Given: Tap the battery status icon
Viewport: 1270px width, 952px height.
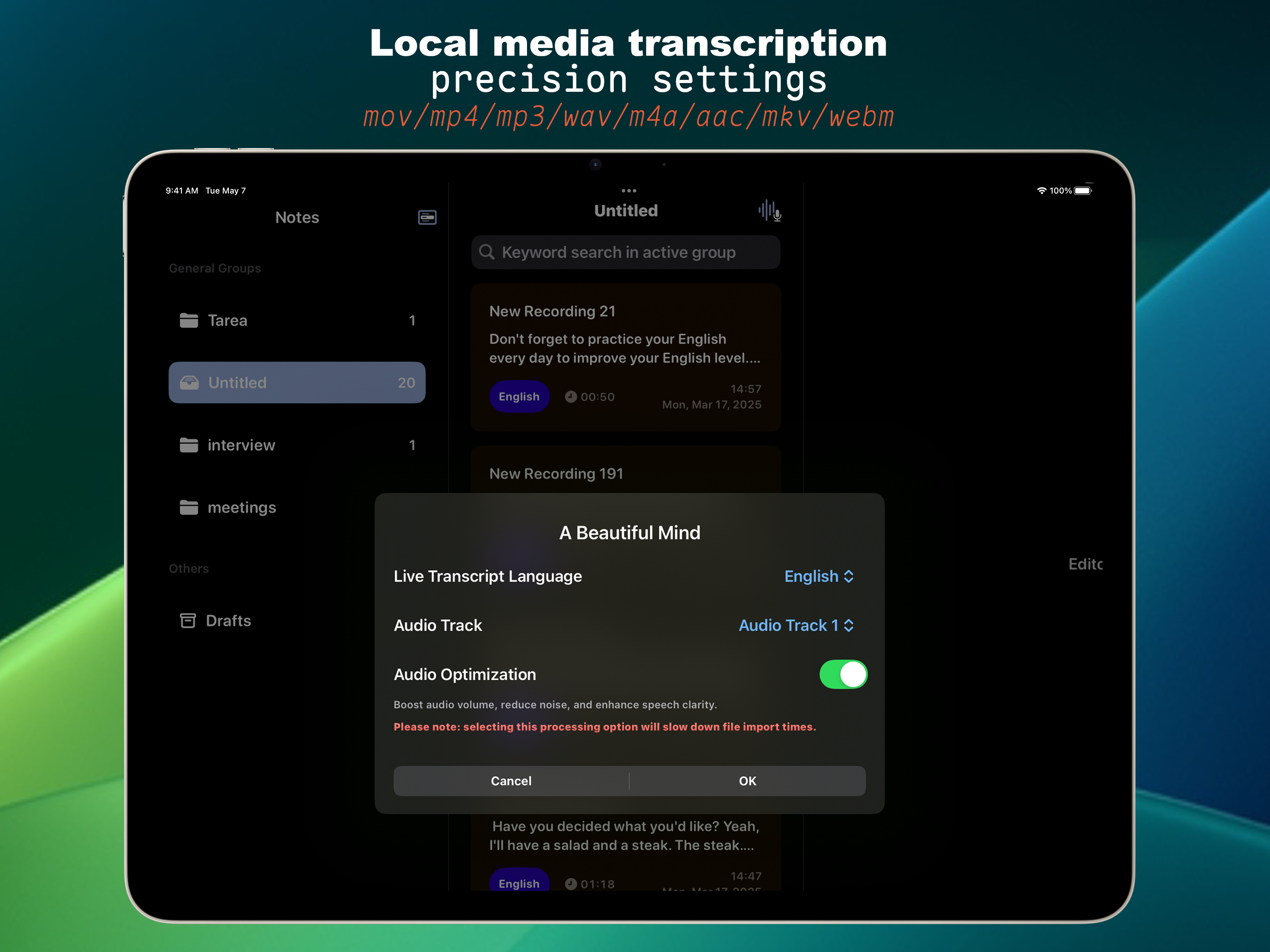Looking at the screenshot, I should click(x=1083, y=190).
